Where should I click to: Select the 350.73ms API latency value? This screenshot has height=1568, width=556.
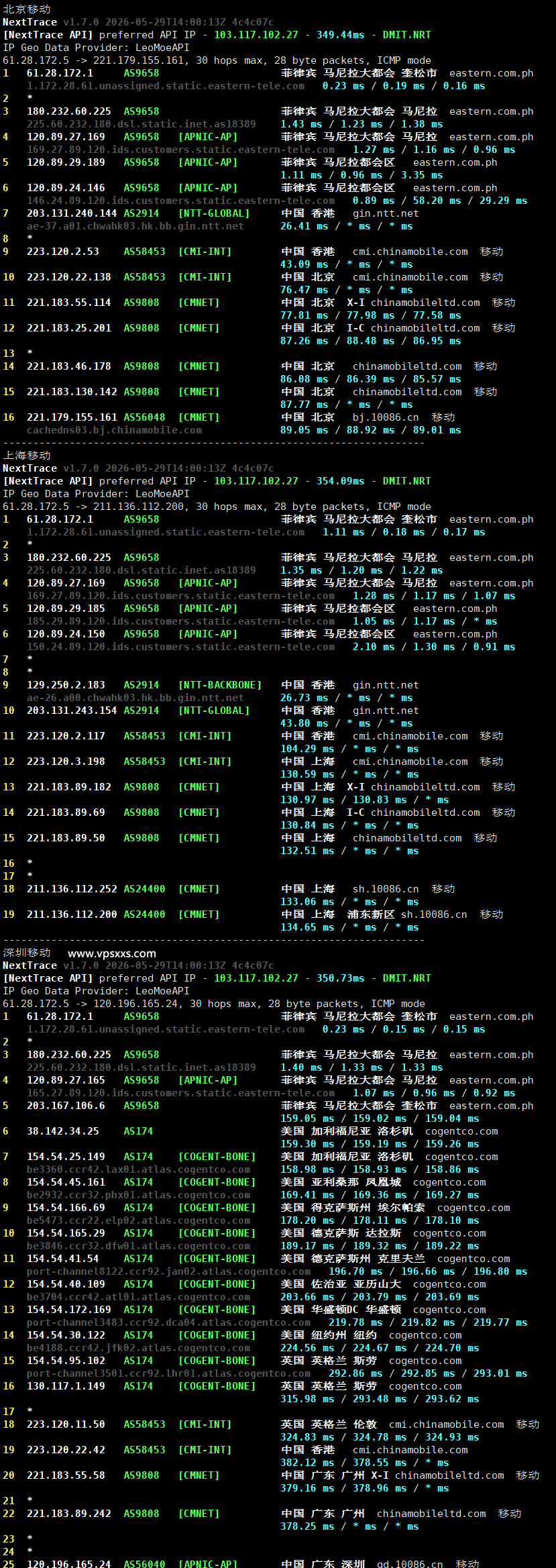click(x=341, y=978)
